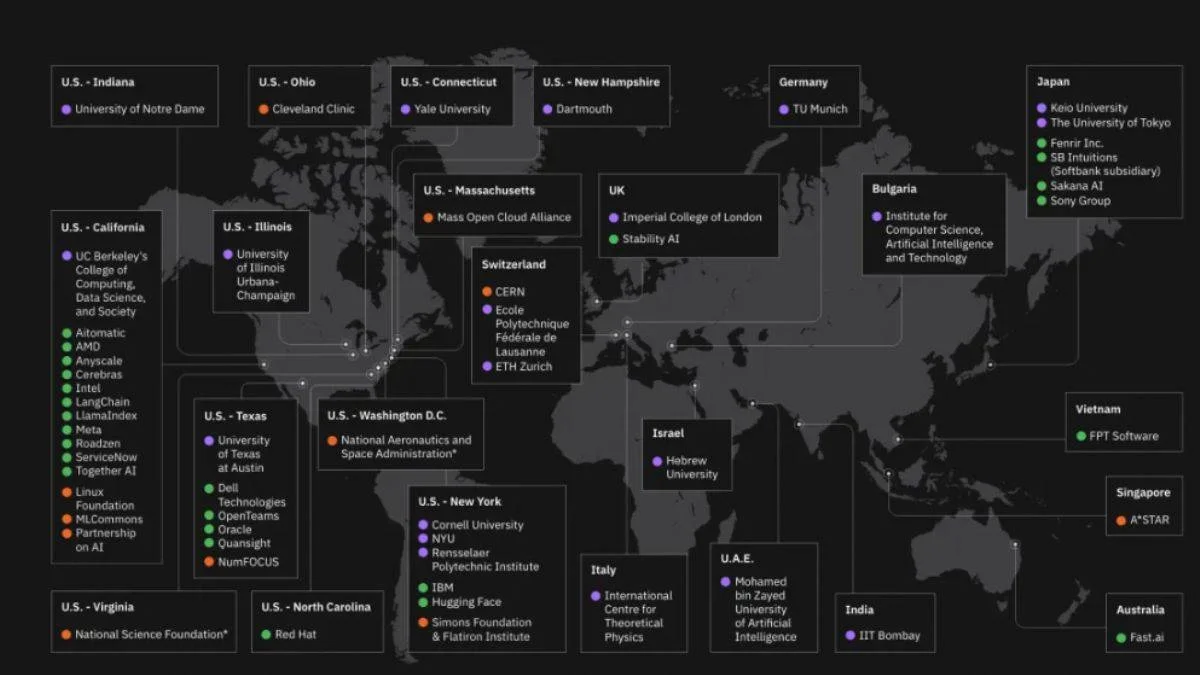Select Roadzen entry

tap(91, 444)
